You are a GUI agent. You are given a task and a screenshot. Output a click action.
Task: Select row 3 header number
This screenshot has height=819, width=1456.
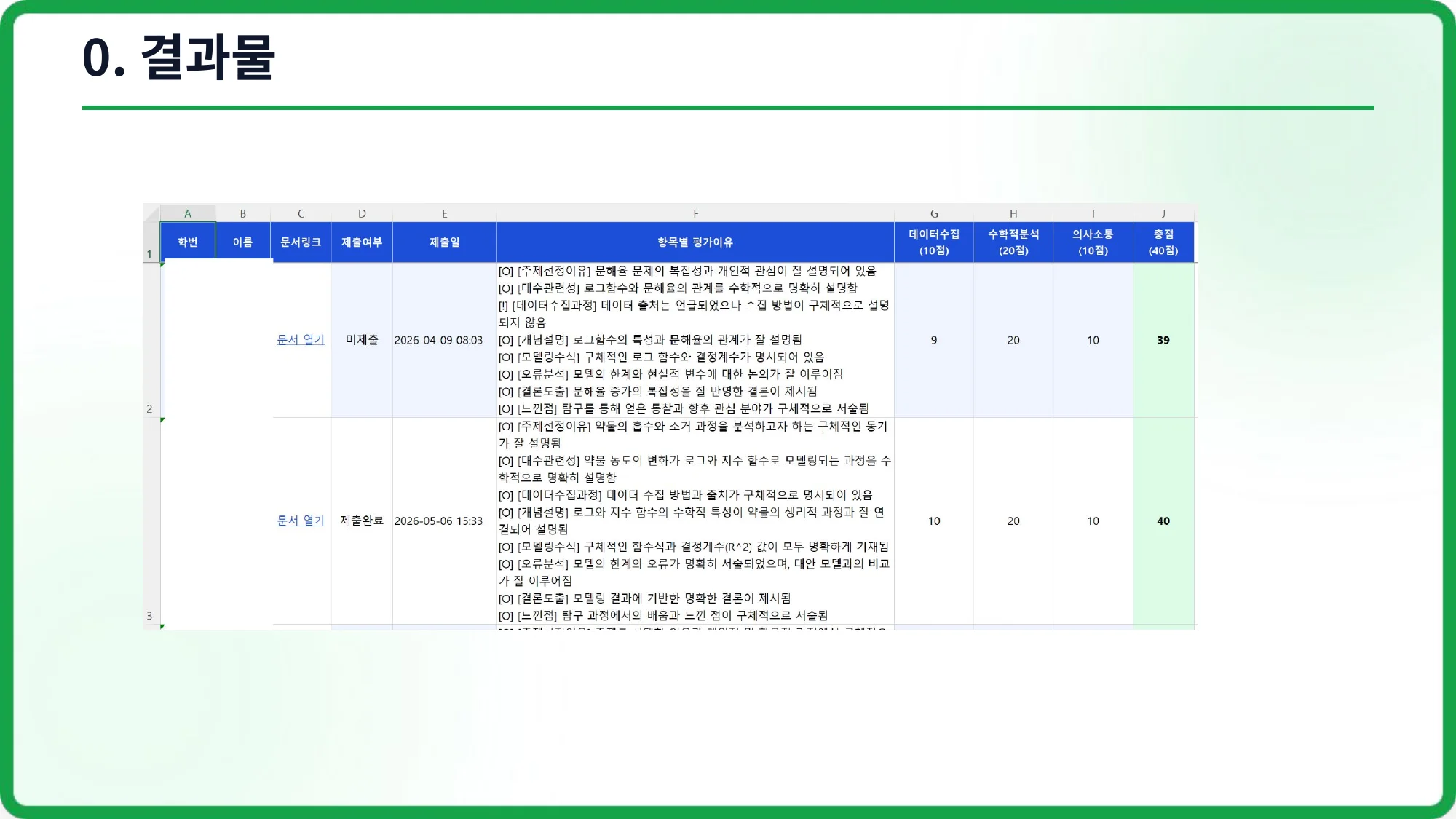tap(151, 521)
